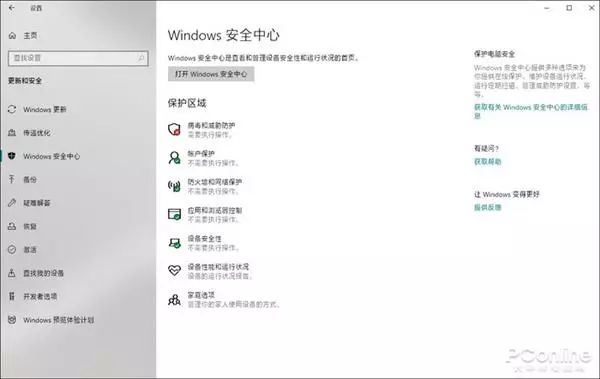Focus the 查找设置 search field
Viewport: 600px width, 379px height.
click(78, 58)
